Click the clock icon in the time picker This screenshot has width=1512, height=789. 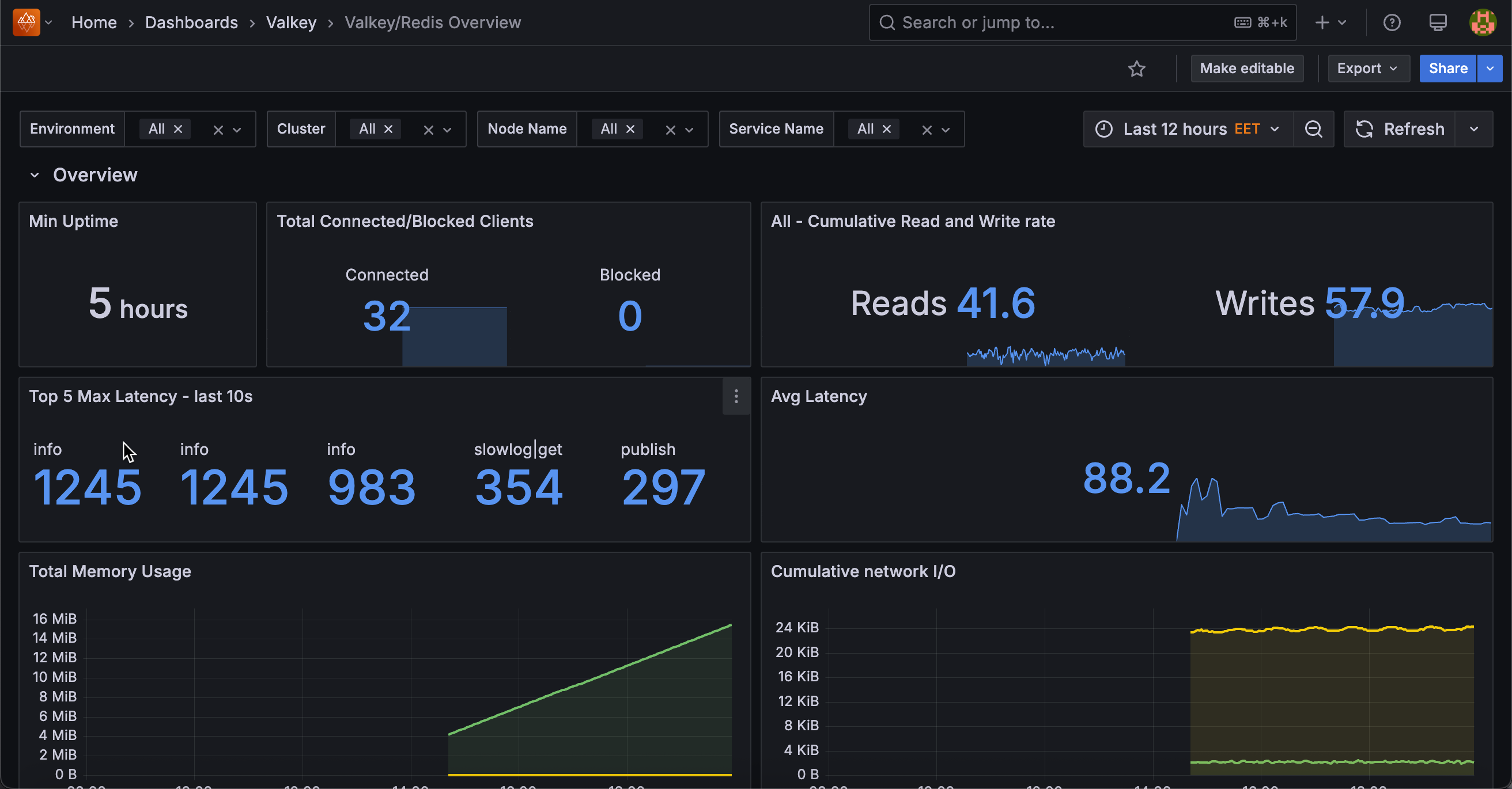[x=1104, y=129]
